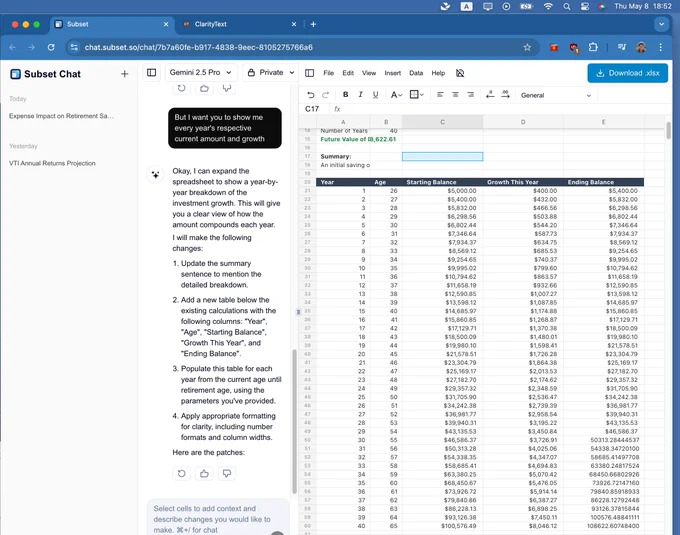Open macOS Spotlight search icon

(x=567, y=7)
